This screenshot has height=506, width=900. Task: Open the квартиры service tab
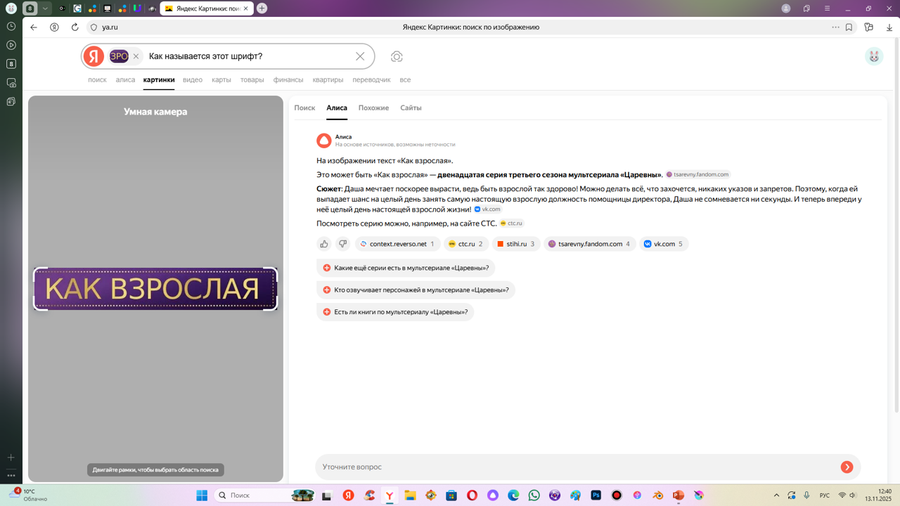coord(328,80)
